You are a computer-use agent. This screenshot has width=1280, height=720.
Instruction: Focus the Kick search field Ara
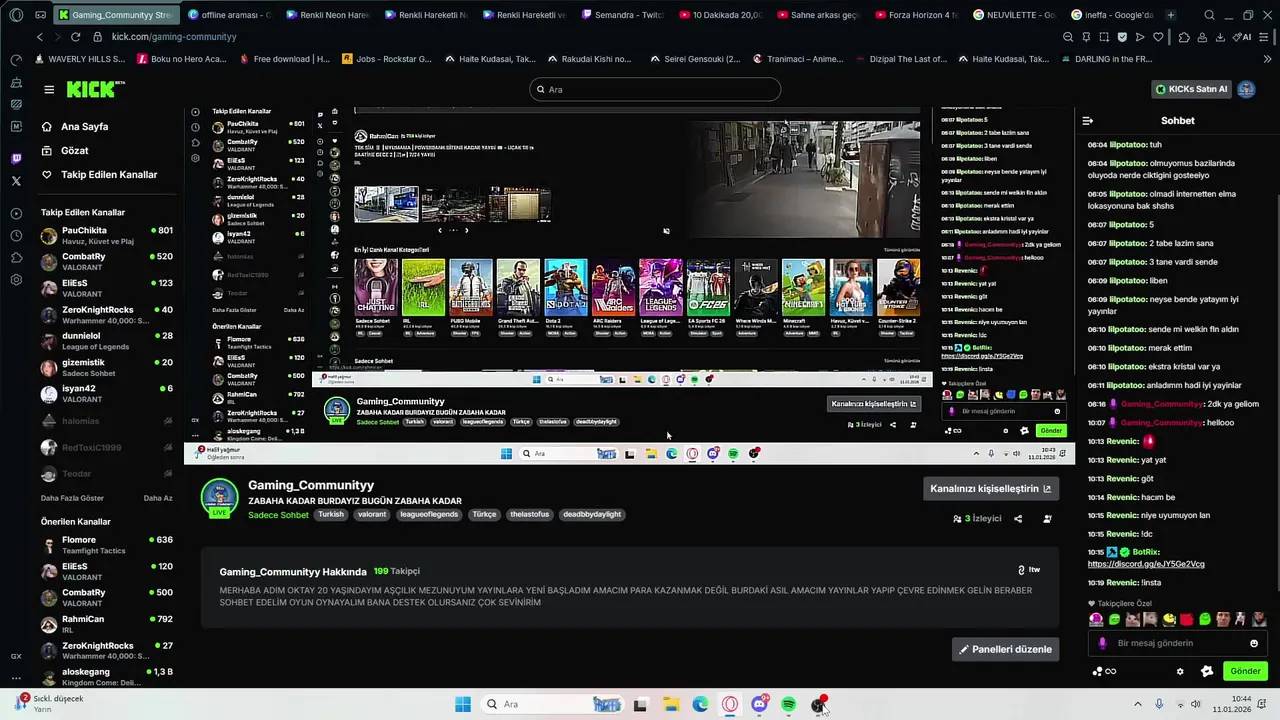click(655, 89)
